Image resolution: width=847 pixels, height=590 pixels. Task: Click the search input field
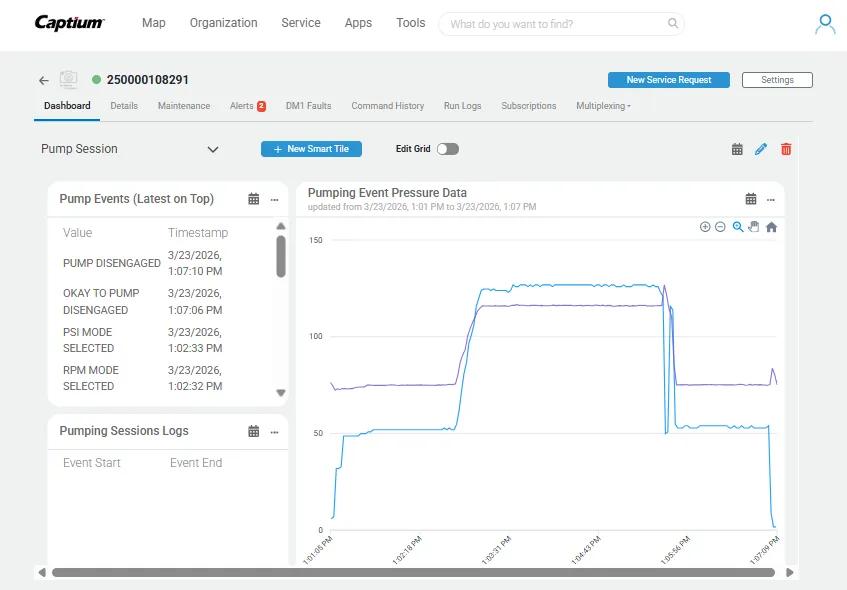pyautogui.click(x=555, y=24)
